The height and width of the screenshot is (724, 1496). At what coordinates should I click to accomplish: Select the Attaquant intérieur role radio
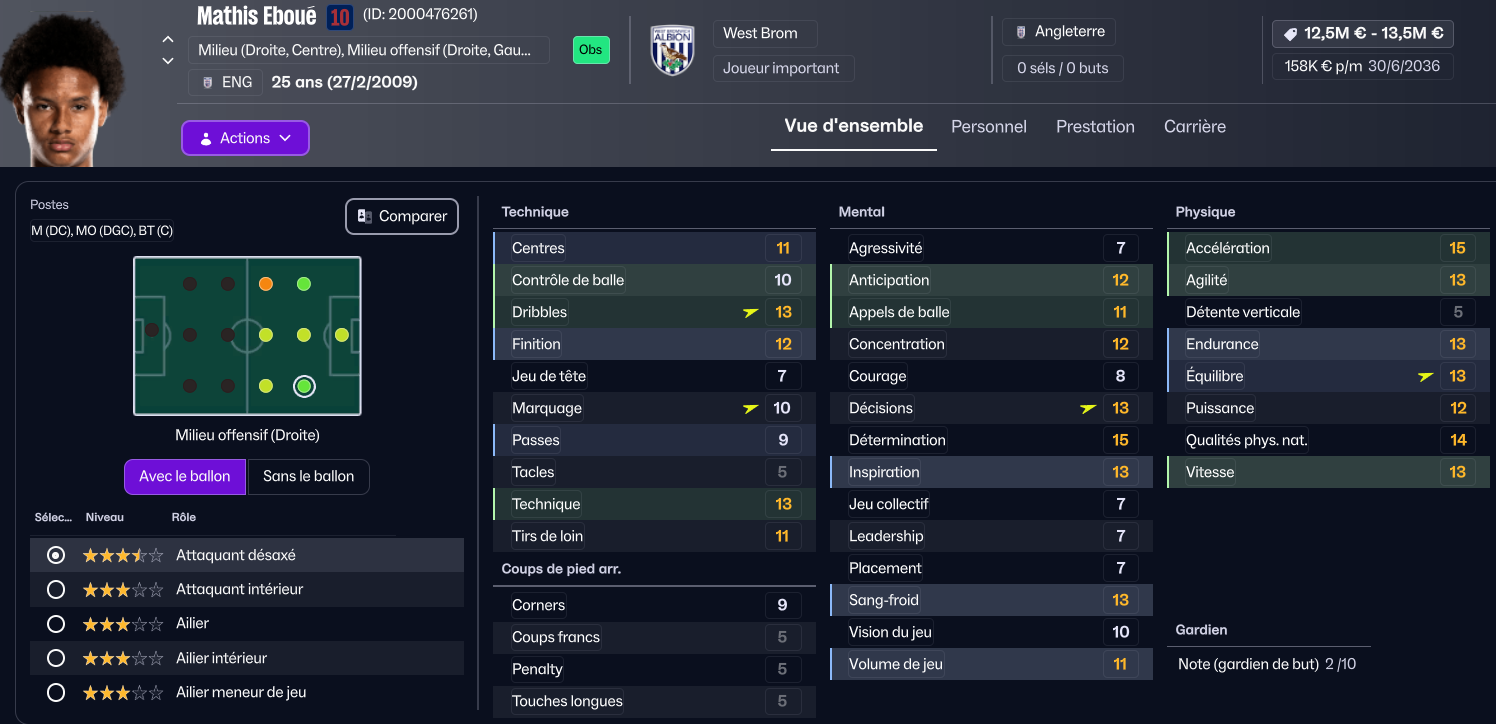(x=56, y=589)
